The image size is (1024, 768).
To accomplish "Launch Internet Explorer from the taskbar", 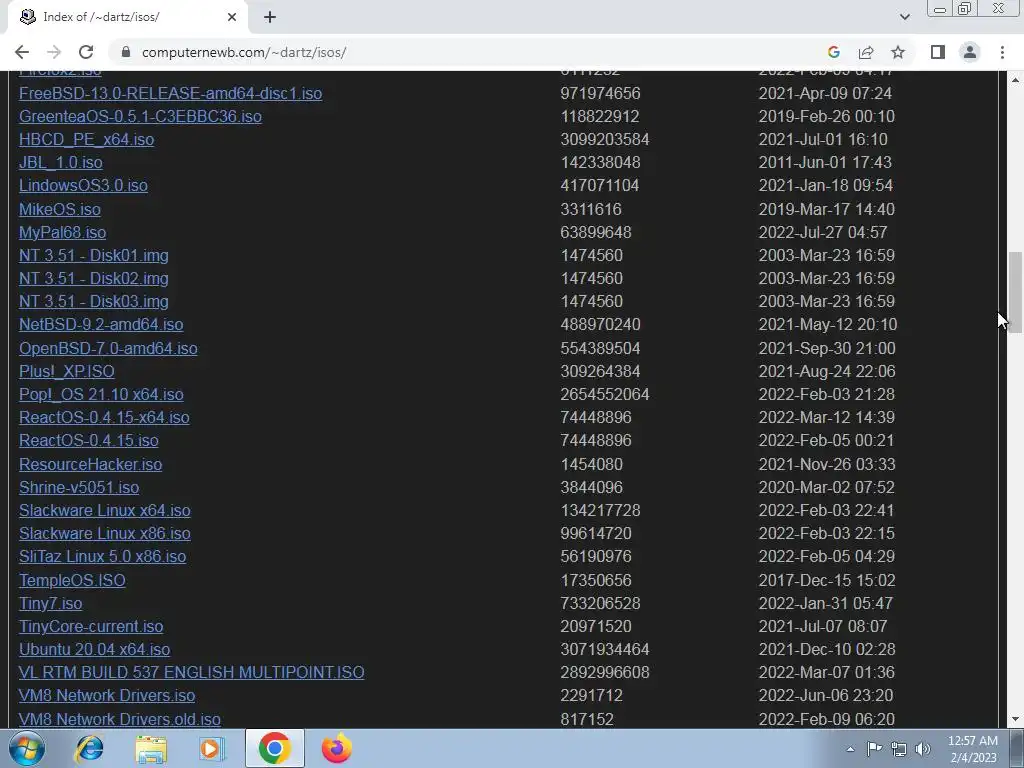I will click(89, 748).
